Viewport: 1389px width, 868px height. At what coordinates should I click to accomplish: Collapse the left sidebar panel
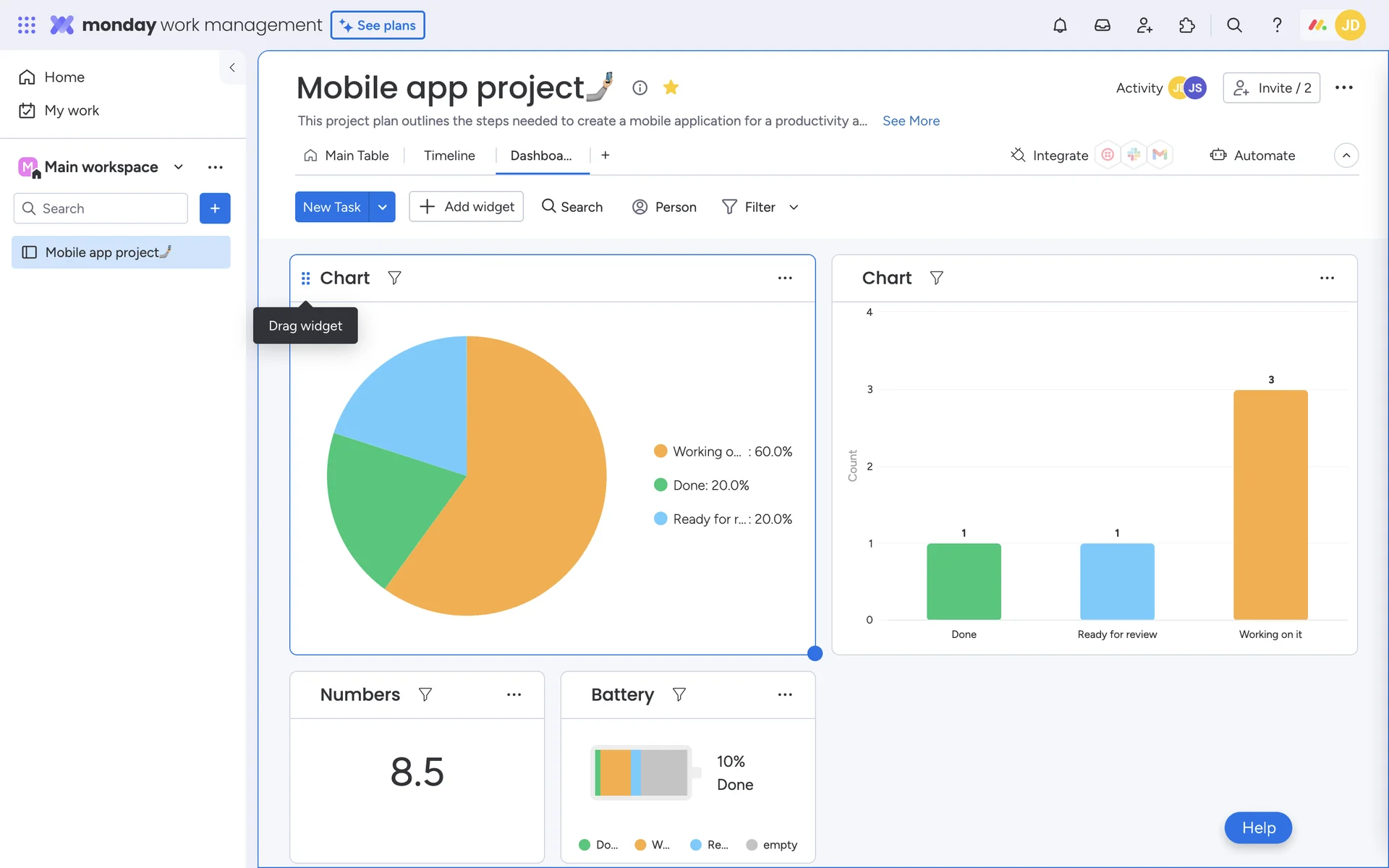[232, 67]
